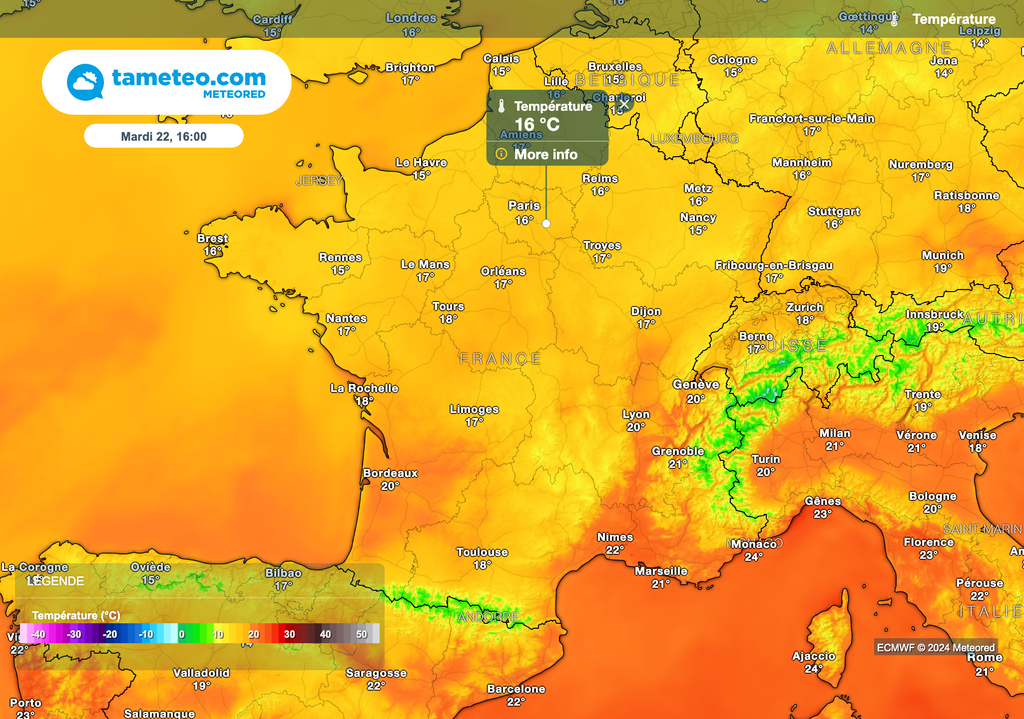This screenshot has width=1024, height=719.
Task: Click Marseille city label on map
Action: 660,571
